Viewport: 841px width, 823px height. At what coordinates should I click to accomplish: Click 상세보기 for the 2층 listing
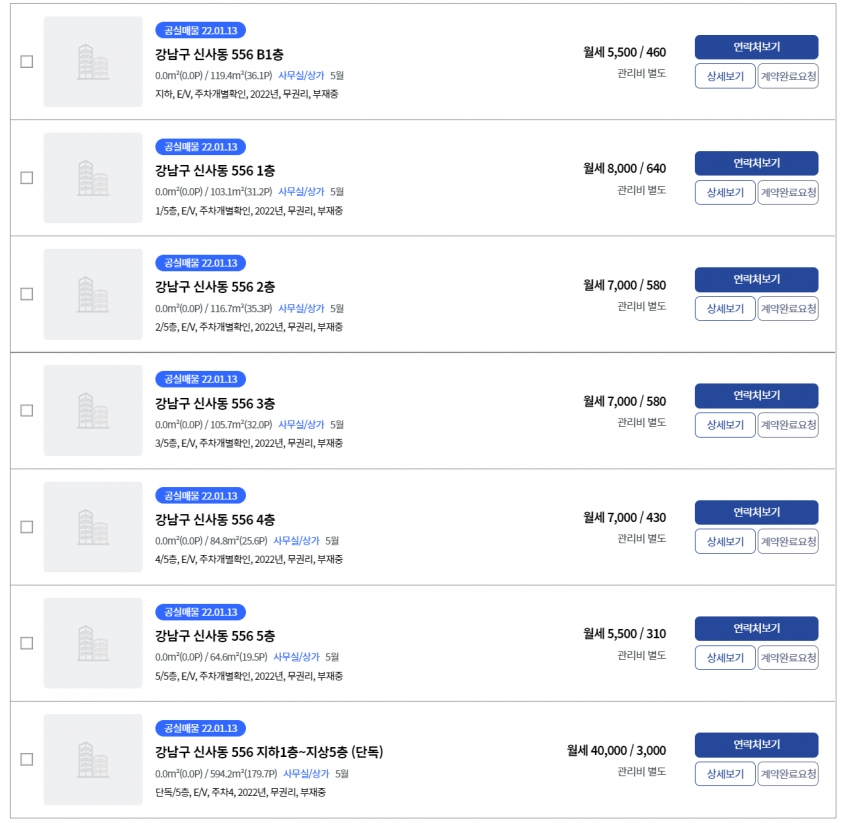725,308
